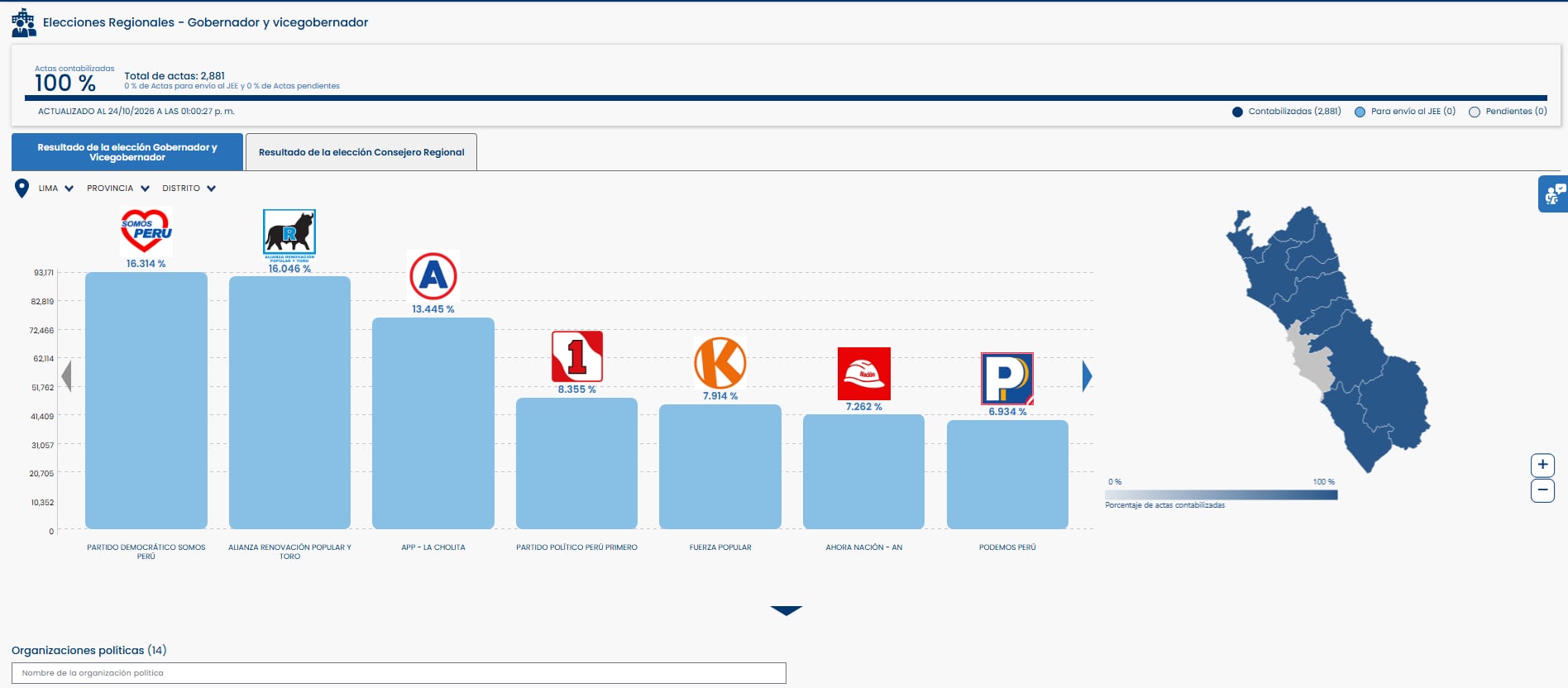Screen dimensions: 1568x688
Task: Click the AHORA NACIÓN - AN axis label
Action: (864, 547)
